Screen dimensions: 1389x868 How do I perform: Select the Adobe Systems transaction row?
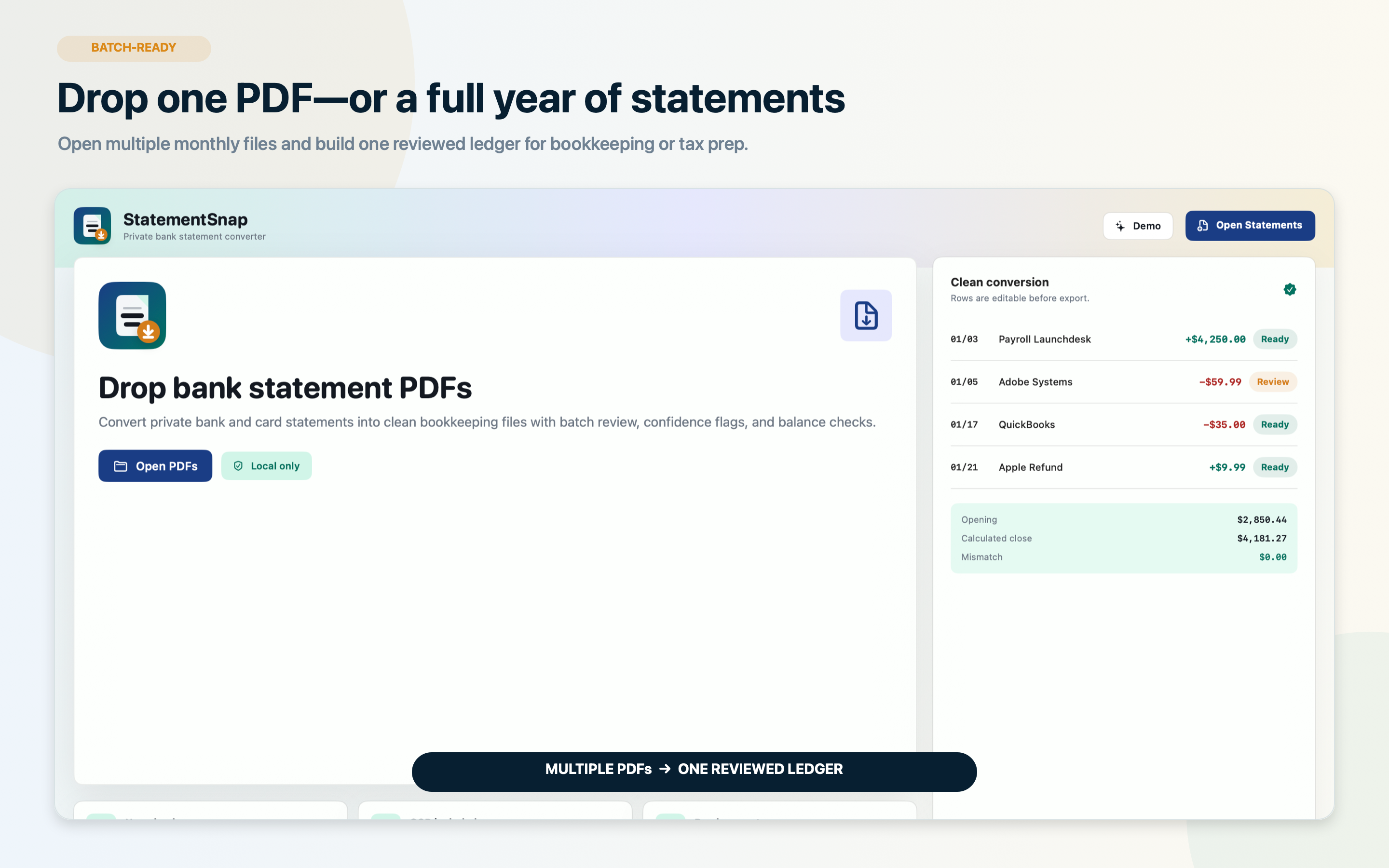click(1123, 382)
